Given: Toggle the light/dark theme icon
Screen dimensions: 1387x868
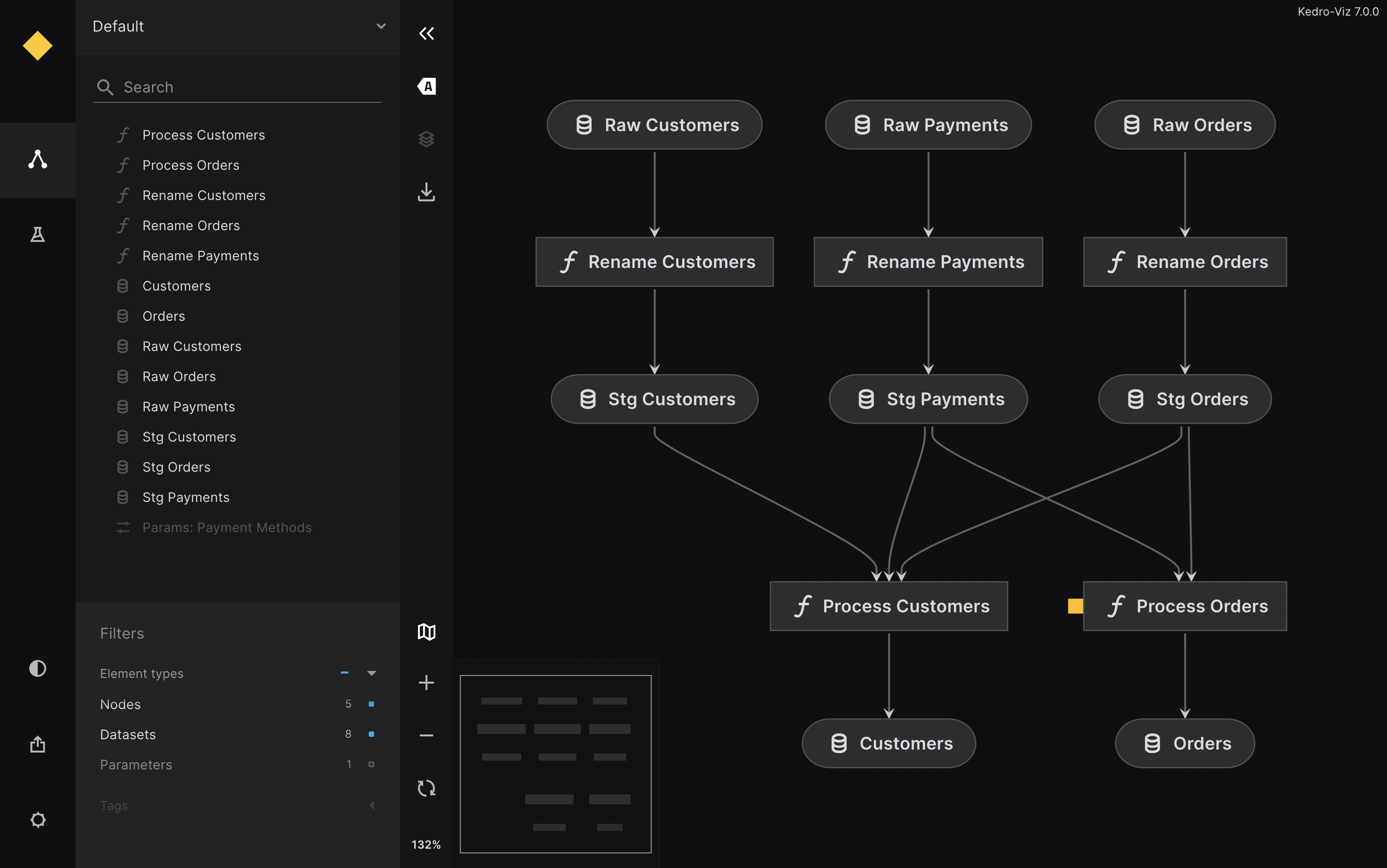Looking at the screenshot, I should click(x=37, y=668).
